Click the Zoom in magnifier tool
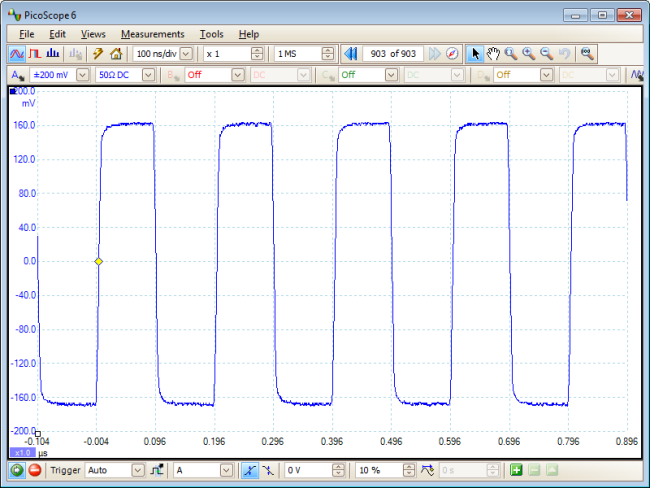Viewport: 650px width, 488px height. (x=528, y=53)
